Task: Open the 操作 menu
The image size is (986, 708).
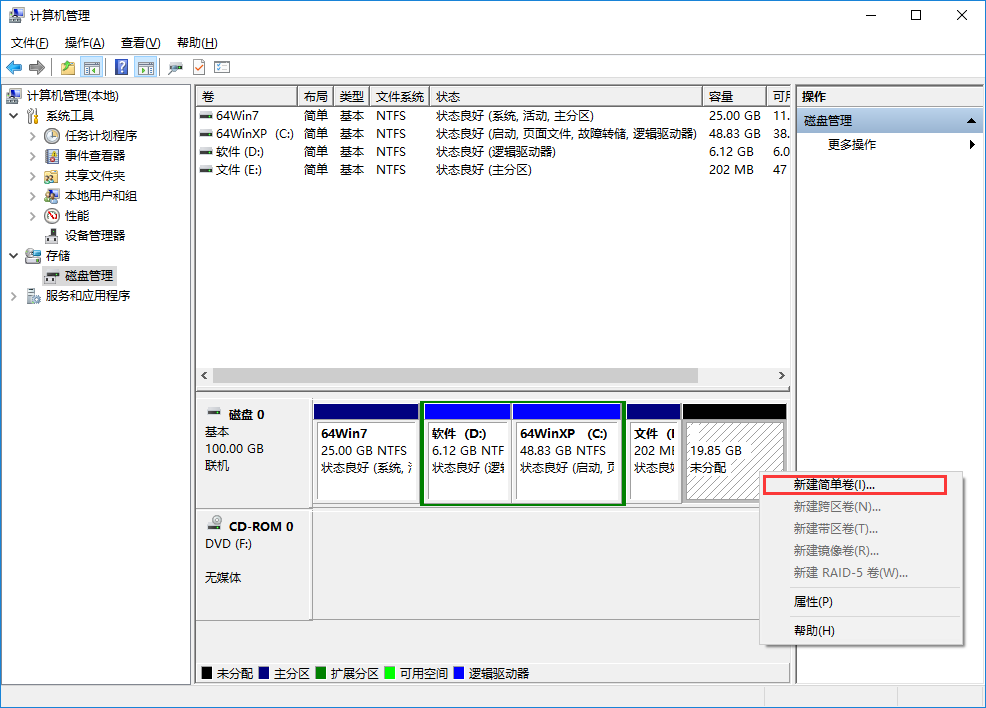Action: click(x=82, y=42)
